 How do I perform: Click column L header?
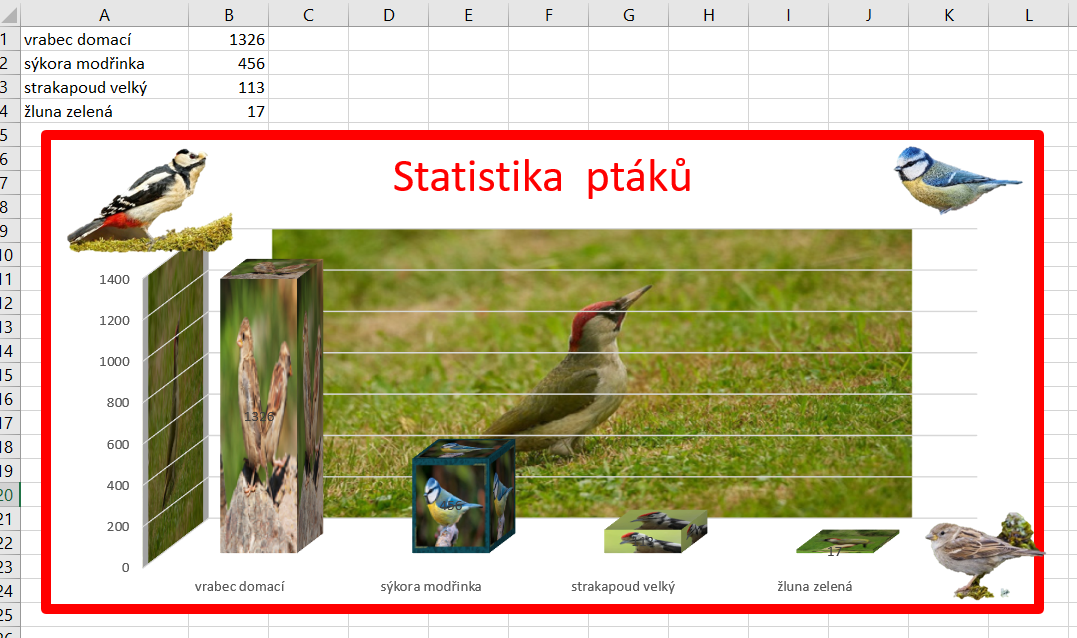point(1028,14)
